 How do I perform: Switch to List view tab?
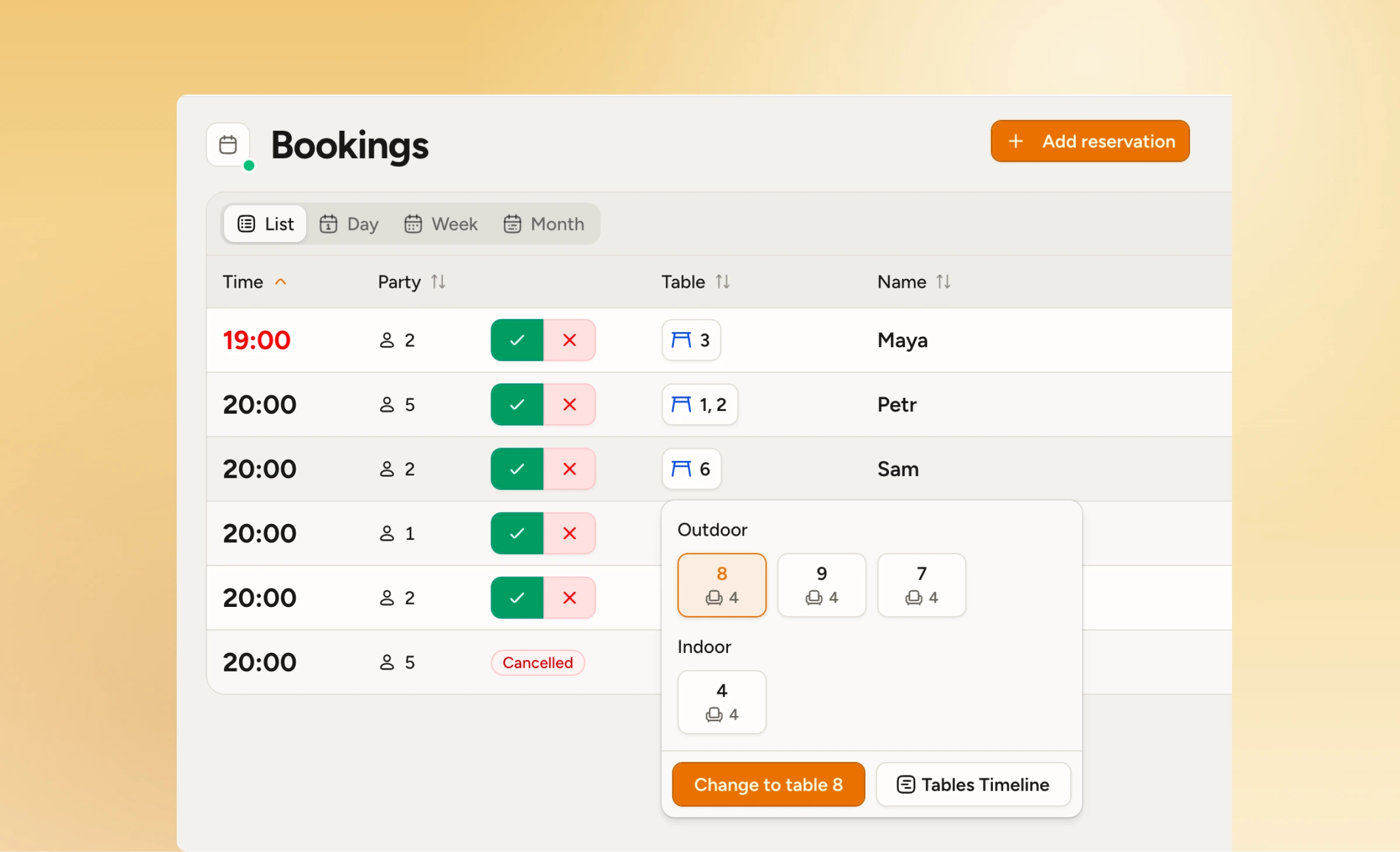(265, 224)
